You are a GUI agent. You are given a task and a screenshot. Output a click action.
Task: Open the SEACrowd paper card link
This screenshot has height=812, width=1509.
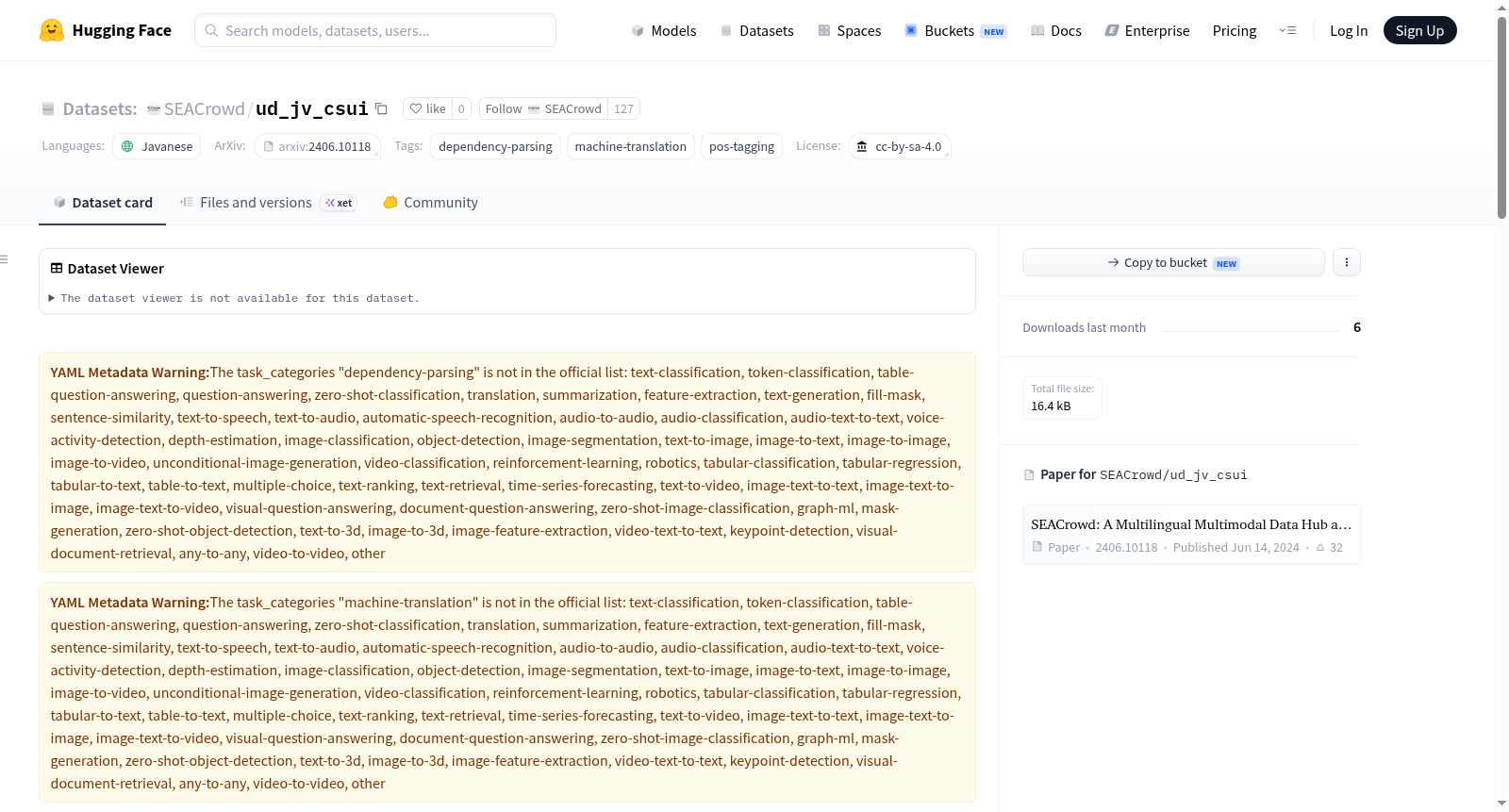click(x=1191, y=535)
